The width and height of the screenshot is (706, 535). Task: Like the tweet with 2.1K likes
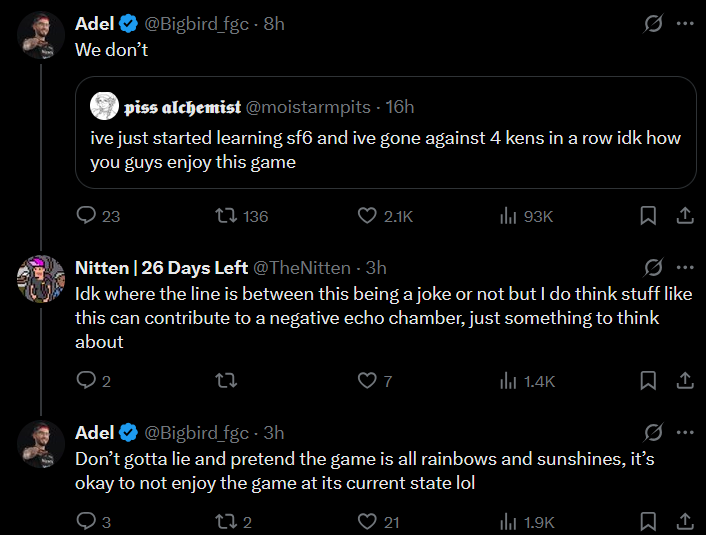point(367,215)
